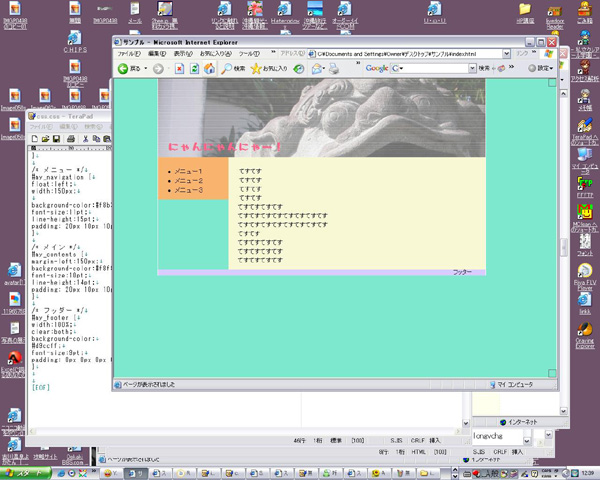Image resolution: width=600 pixels, height=480 pixels.
Task: Click the Home icon in IE toolbar
Action: [209, 69]
